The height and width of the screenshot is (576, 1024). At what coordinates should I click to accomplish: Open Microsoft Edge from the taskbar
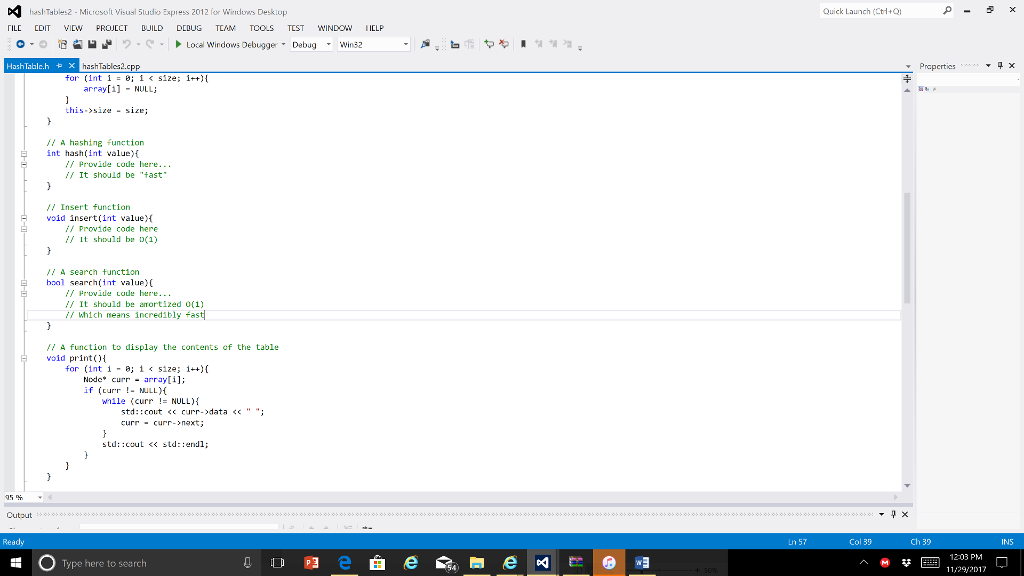[x=345, y=563]
